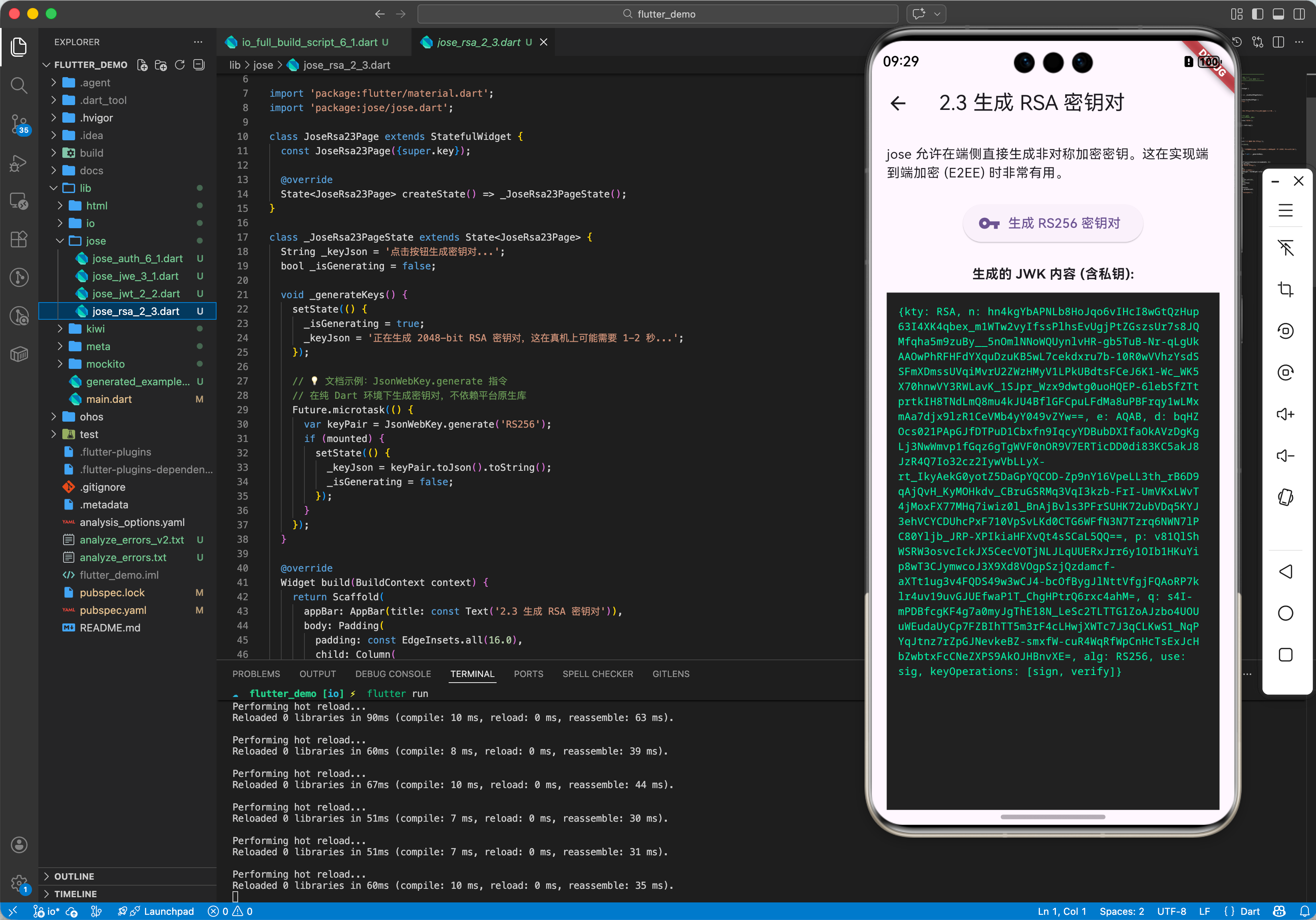Click the flutter_demo command center search field

point(658,14)
